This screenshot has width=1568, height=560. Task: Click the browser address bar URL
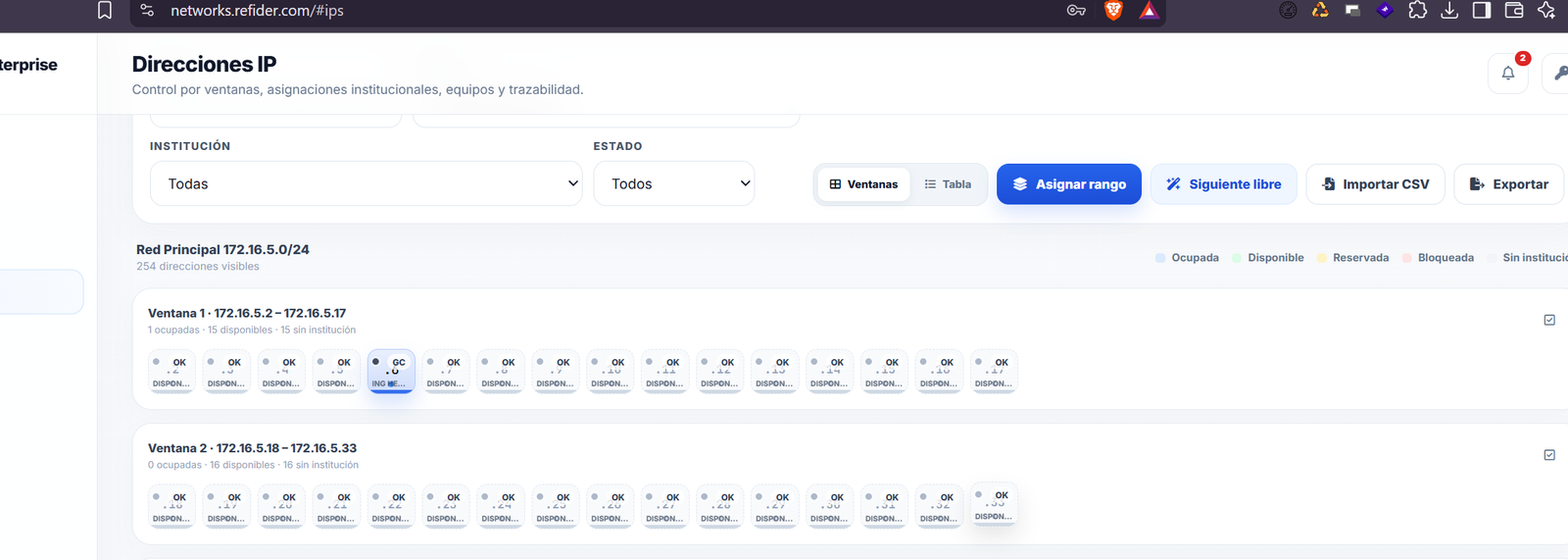257,11
